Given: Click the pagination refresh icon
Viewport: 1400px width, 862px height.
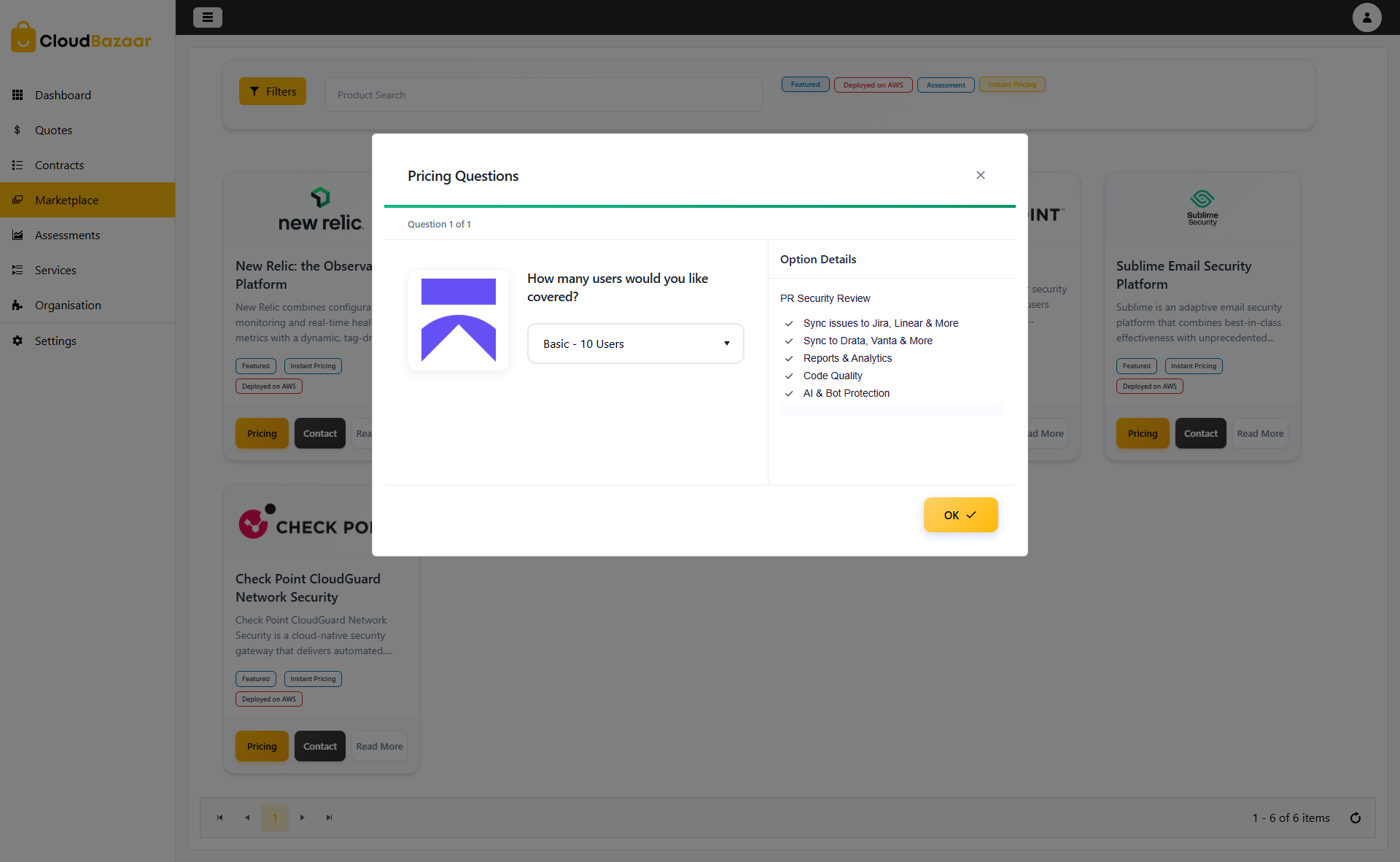Looking at the screenshot, I should coord(1355,818).
